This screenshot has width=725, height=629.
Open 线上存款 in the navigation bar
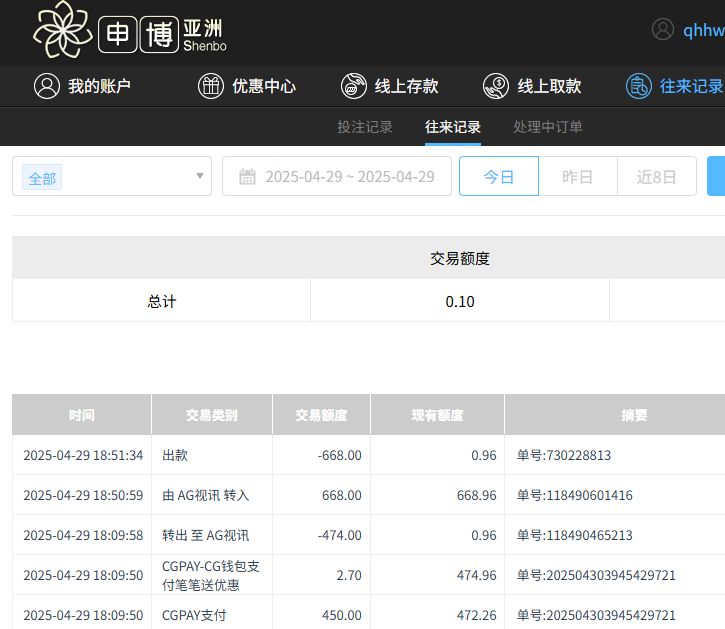click(406, 86)
